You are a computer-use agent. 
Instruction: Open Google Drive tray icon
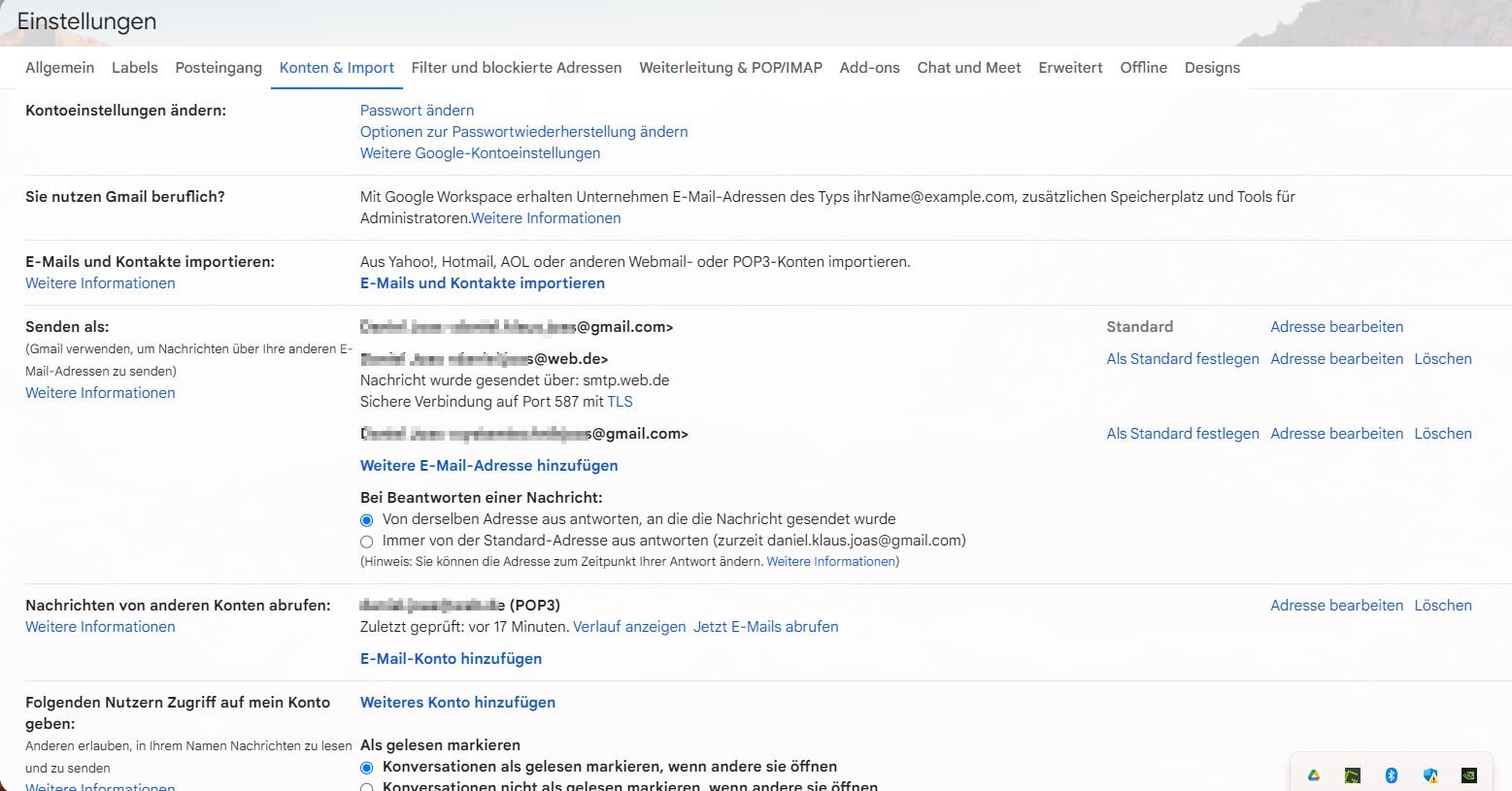pyautogui.click(x=1313, y=775)
